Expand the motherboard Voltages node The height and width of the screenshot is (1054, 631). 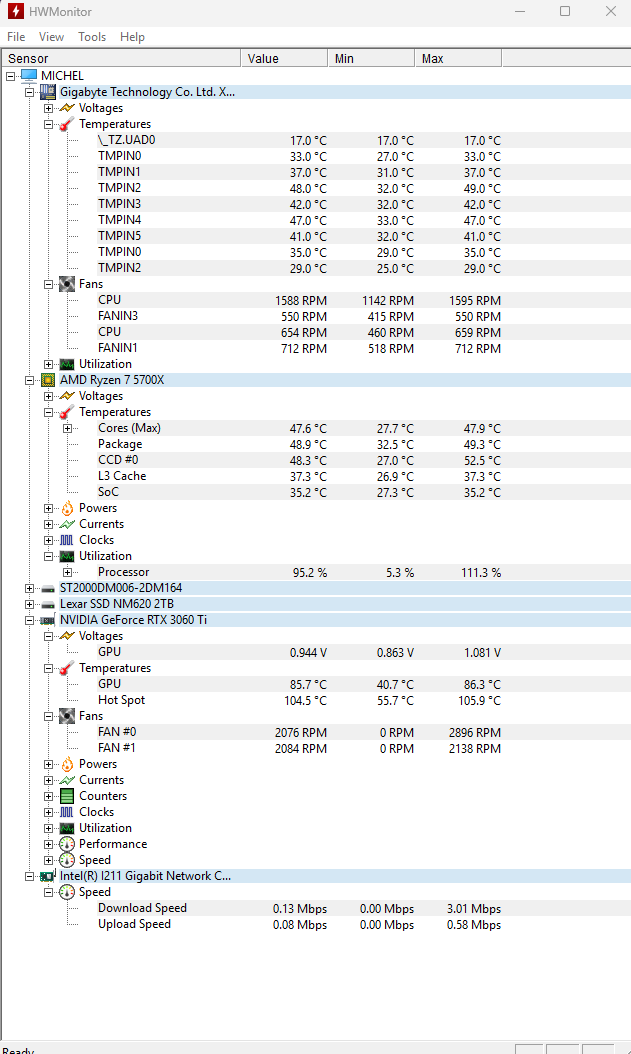click(x=48, y=109)
